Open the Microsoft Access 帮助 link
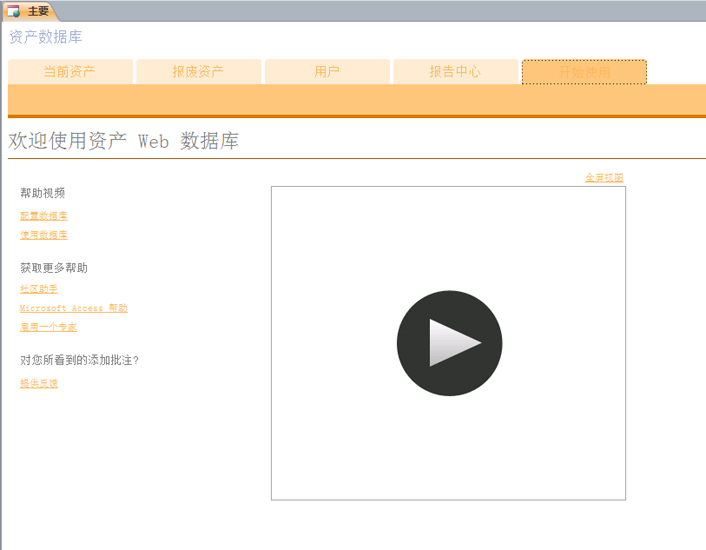Viewport: 706px width, 550px height. point(73,308)
